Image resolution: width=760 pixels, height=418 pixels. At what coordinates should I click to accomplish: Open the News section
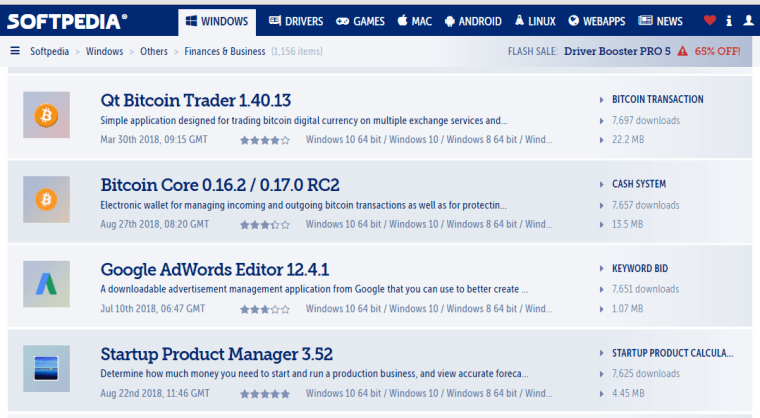[x=661, y=21]
